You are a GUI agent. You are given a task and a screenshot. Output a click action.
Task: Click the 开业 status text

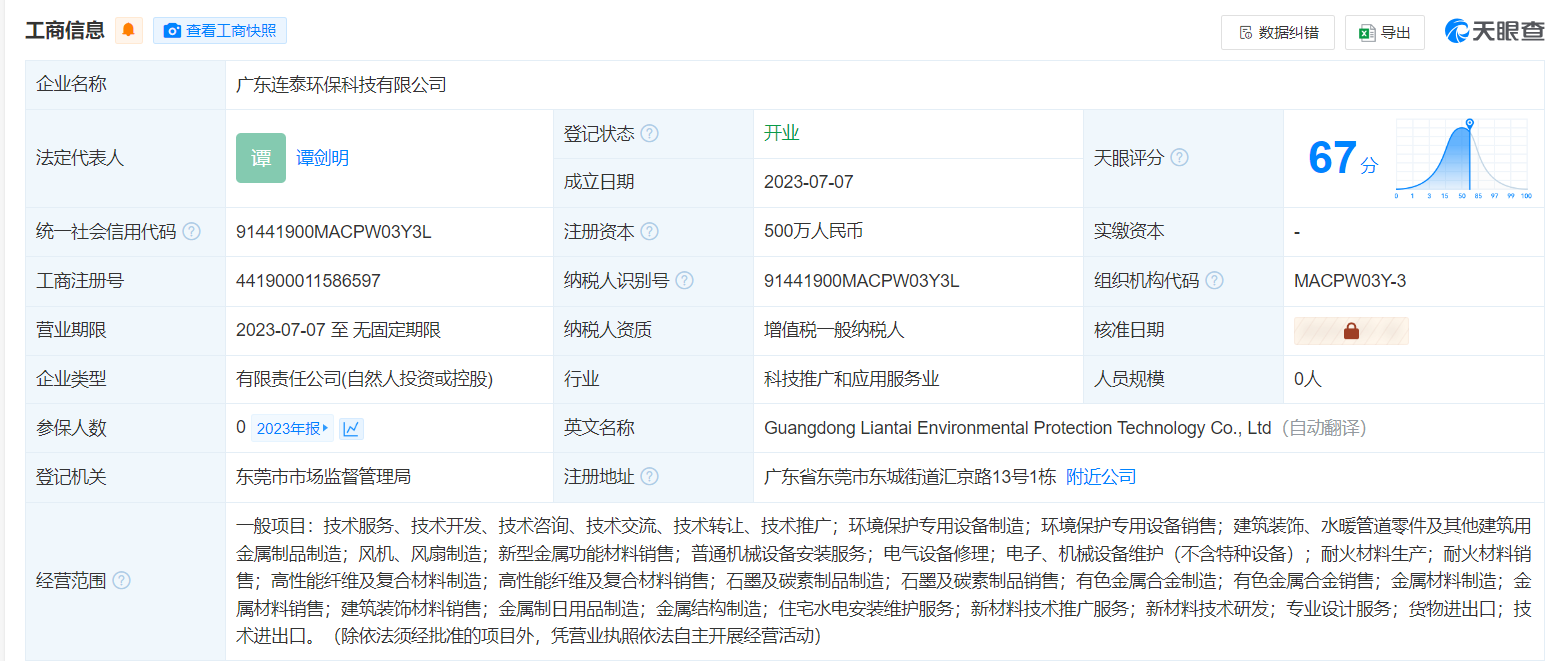782,133
